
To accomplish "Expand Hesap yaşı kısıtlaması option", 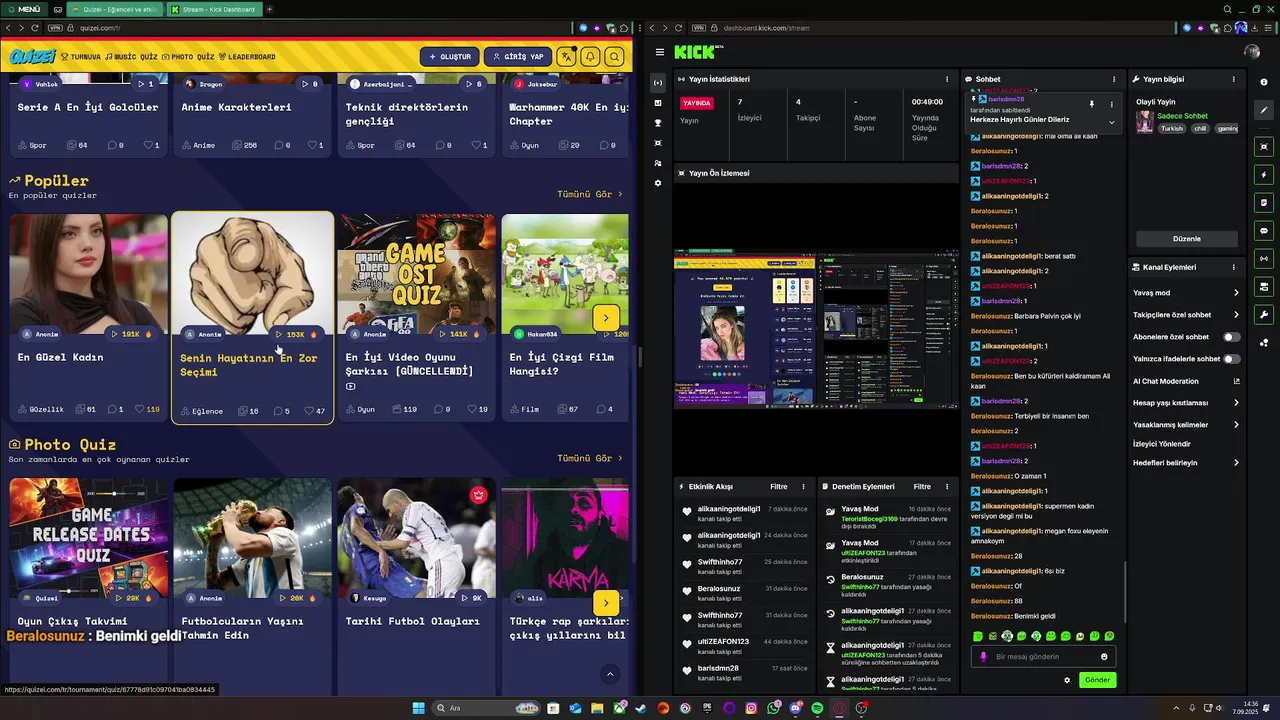I will [x=1186, y=403].
